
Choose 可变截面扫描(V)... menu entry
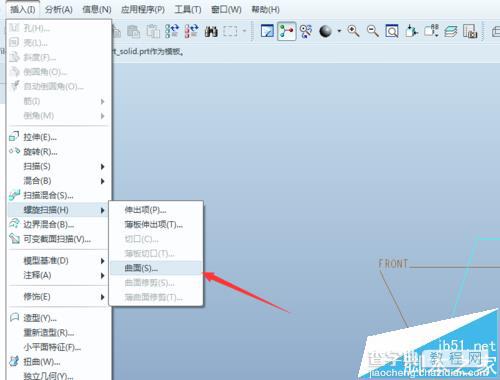click(58, 239)
